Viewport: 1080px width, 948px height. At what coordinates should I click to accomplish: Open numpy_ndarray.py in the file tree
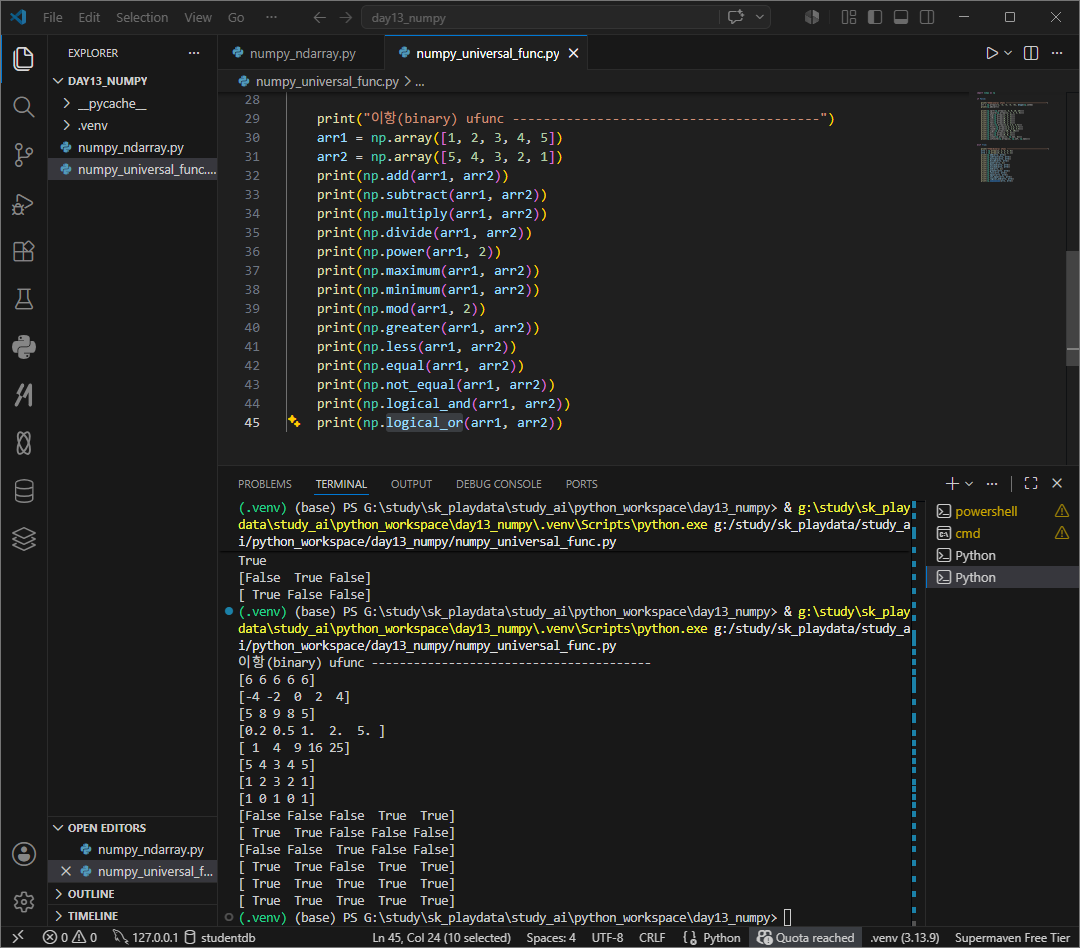(133, 147)
